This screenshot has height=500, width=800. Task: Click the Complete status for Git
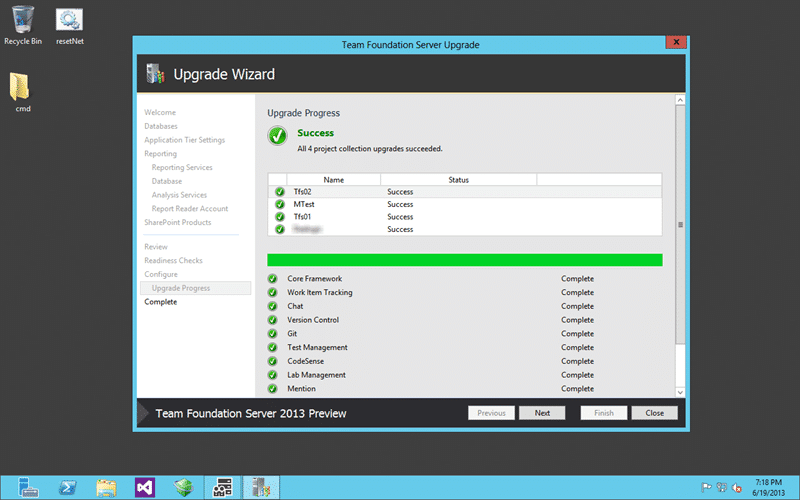tap(578, 334)
